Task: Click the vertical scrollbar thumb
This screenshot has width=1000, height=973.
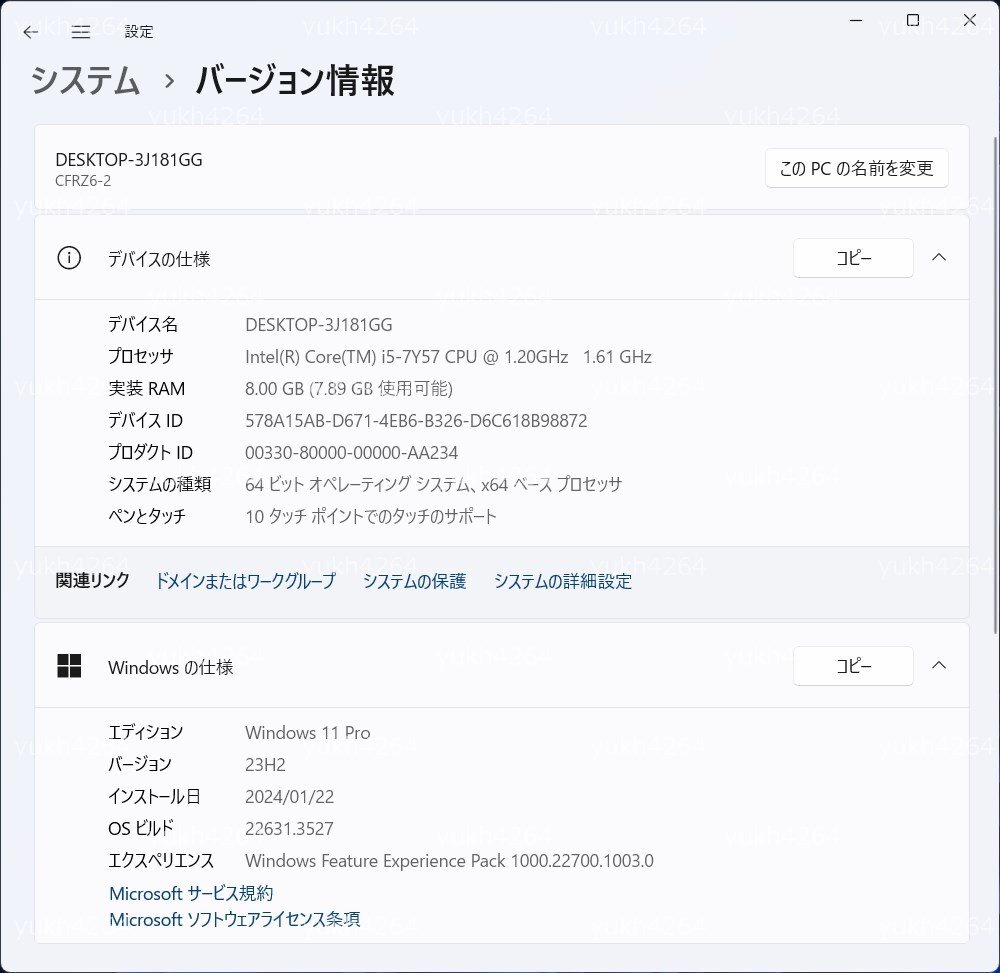Action: tap(995, 383)
